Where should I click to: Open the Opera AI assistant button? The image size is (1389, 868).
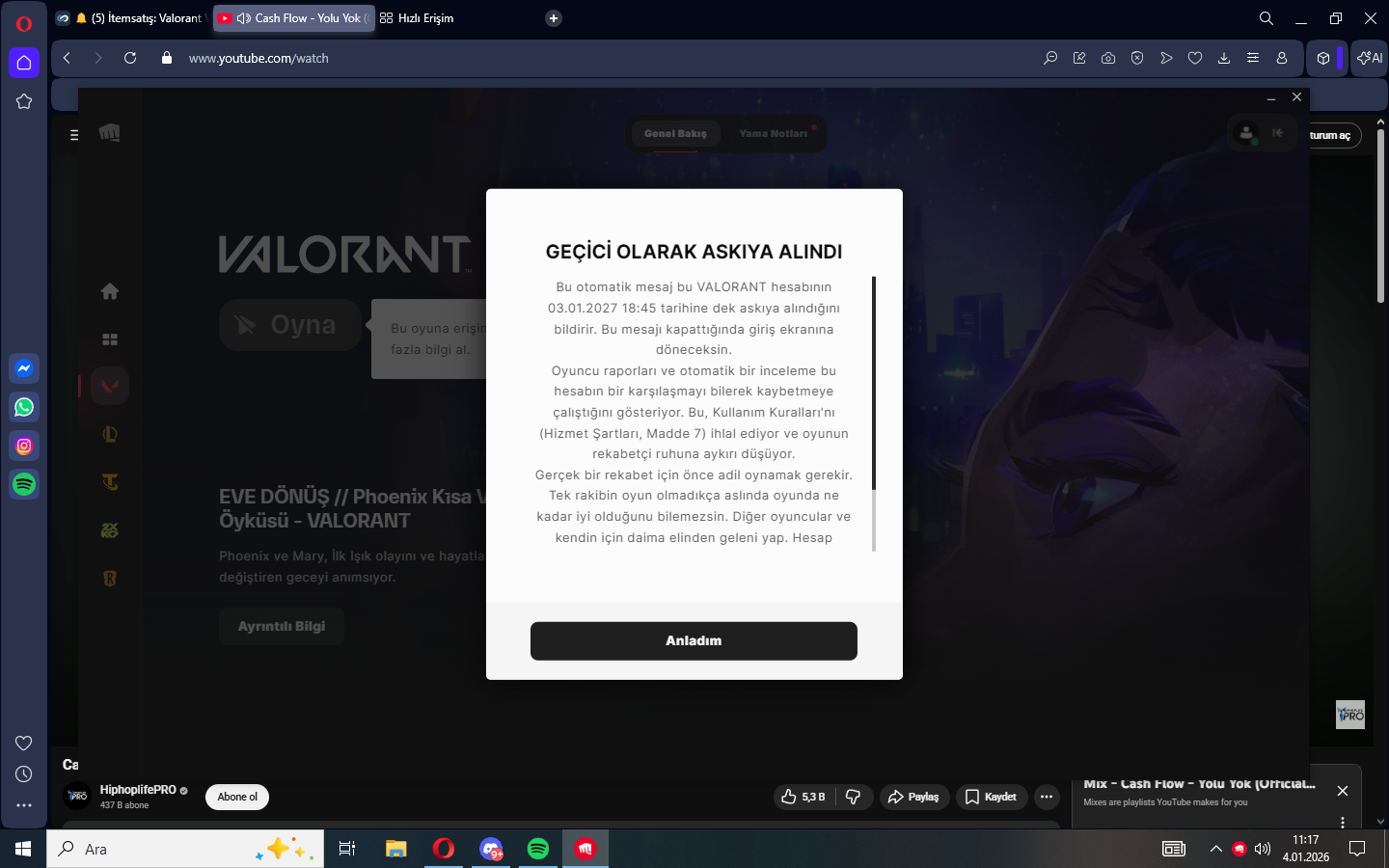point(1370,58)
